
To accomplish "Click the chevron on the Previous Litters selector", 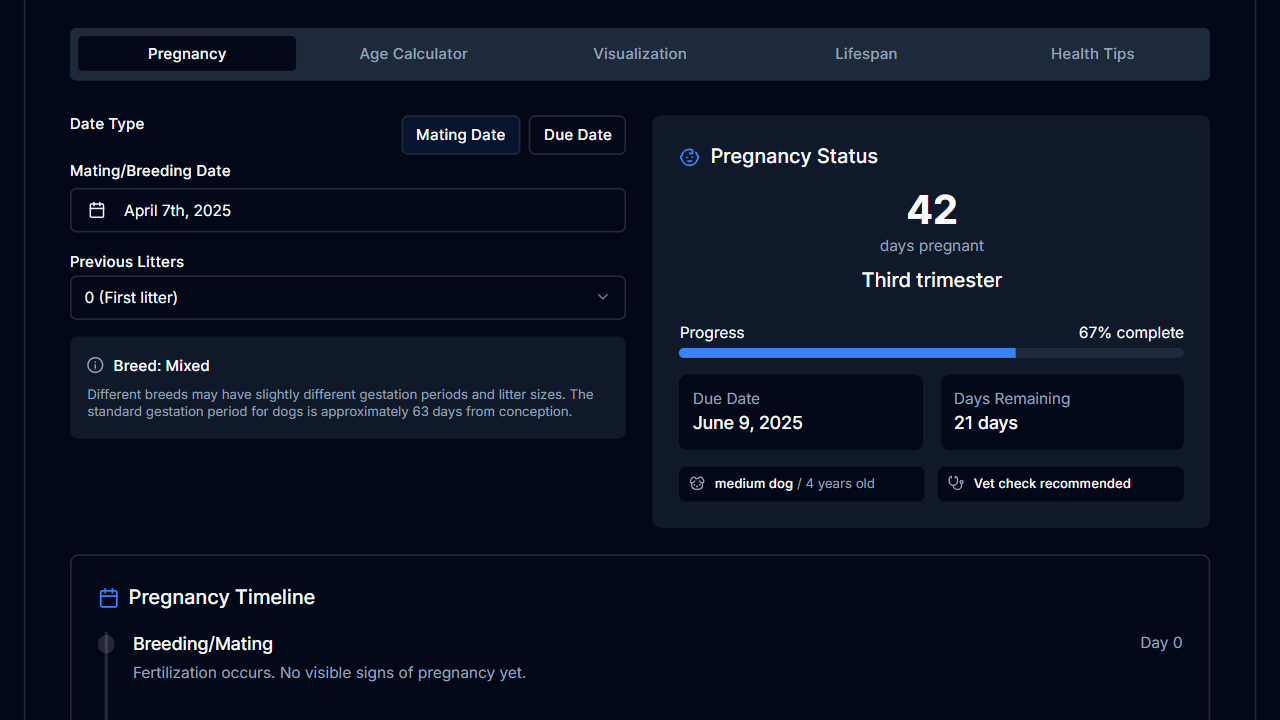I will 603,297.
